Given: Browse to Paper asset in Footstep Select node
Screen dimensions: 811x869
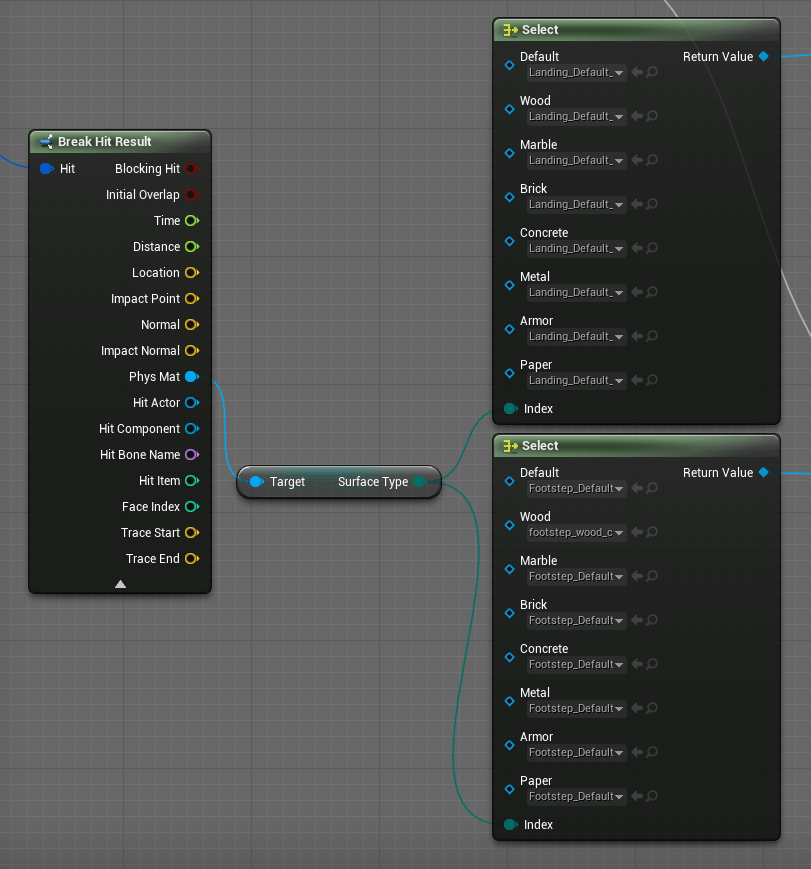Looking at the screenshot, I should tap(652, 797).
